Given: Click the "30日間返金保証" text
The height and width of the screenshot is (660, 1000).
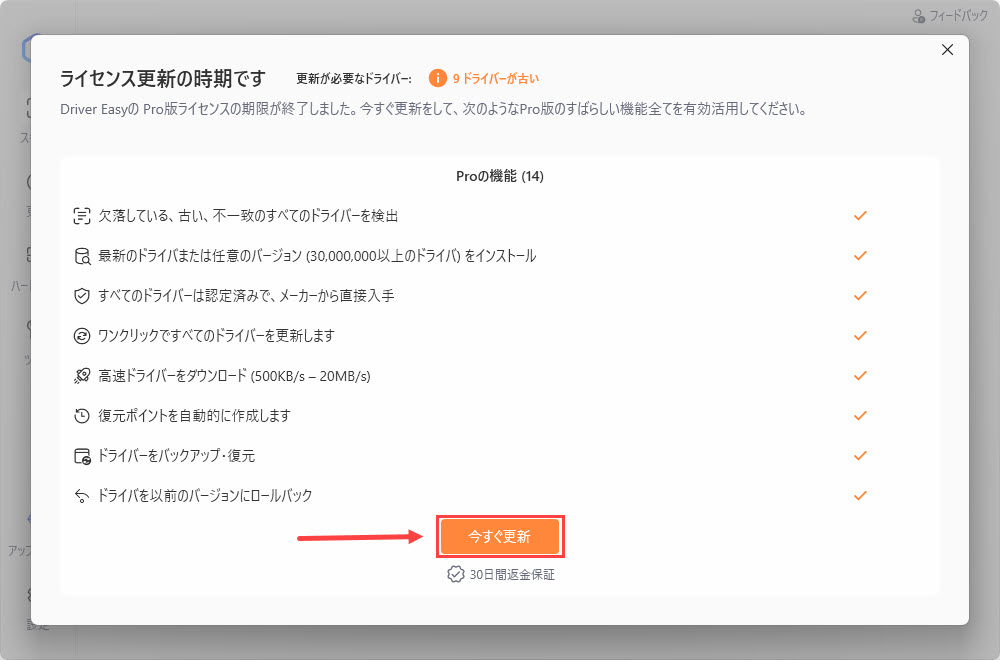Looking at the screenshot, I should point(512,575).
